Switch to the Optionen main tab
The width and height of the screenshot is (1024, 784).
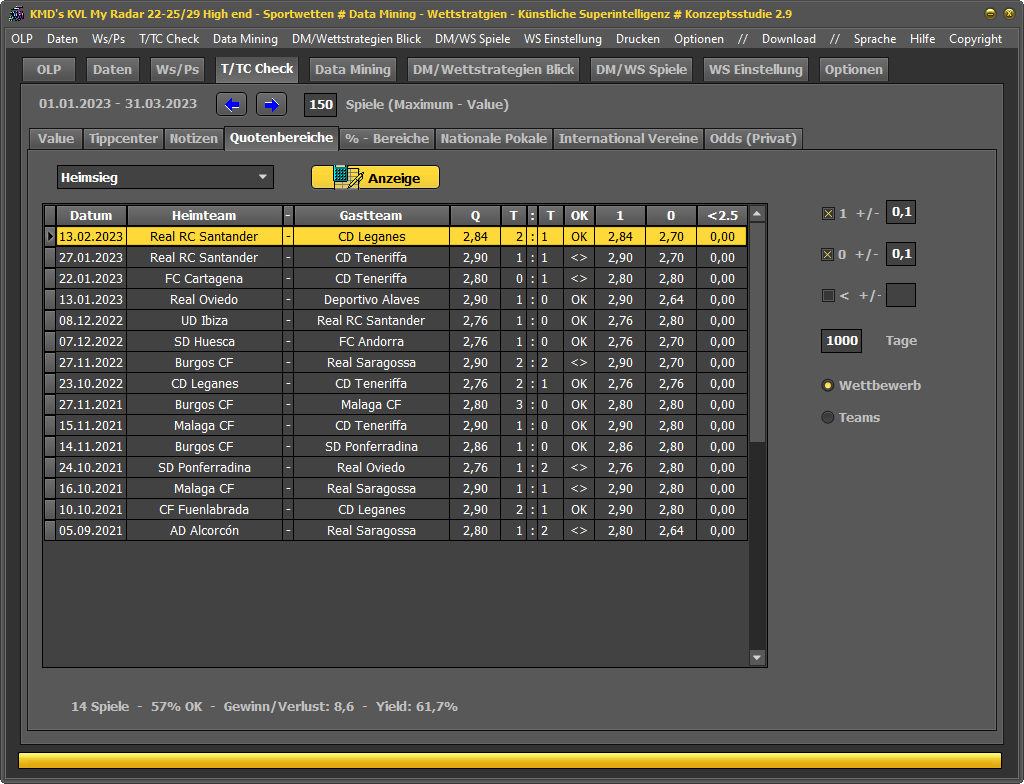click(x=853, y=70)
